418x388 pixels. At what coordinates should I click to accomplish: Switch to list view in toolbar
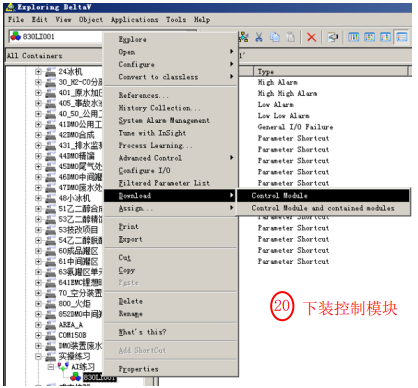(385, 37)
